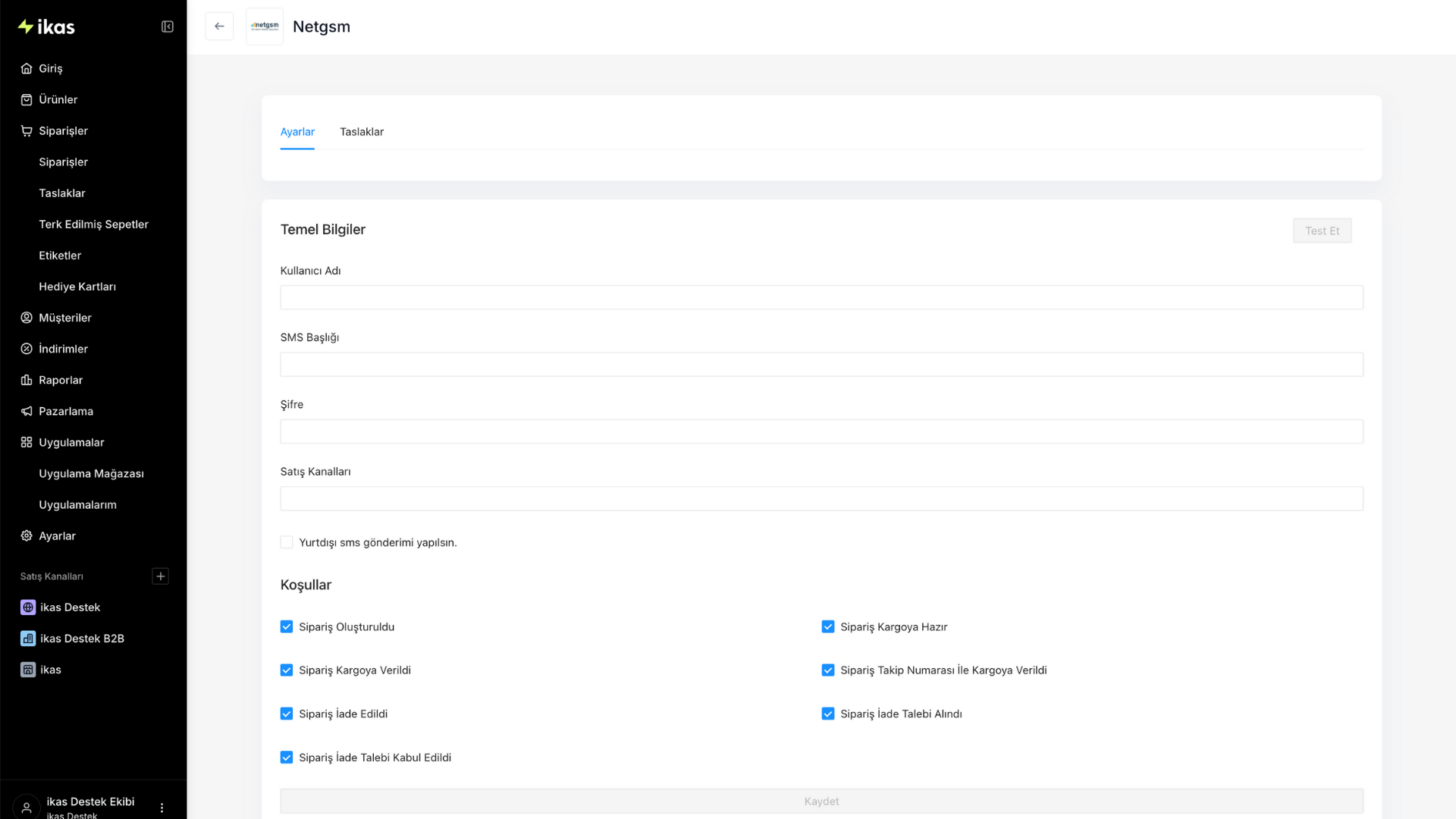The width and height of the screenshot is (1456, 819).
Task: Open the user menu three-dot icon
Action: coord(162,808)
